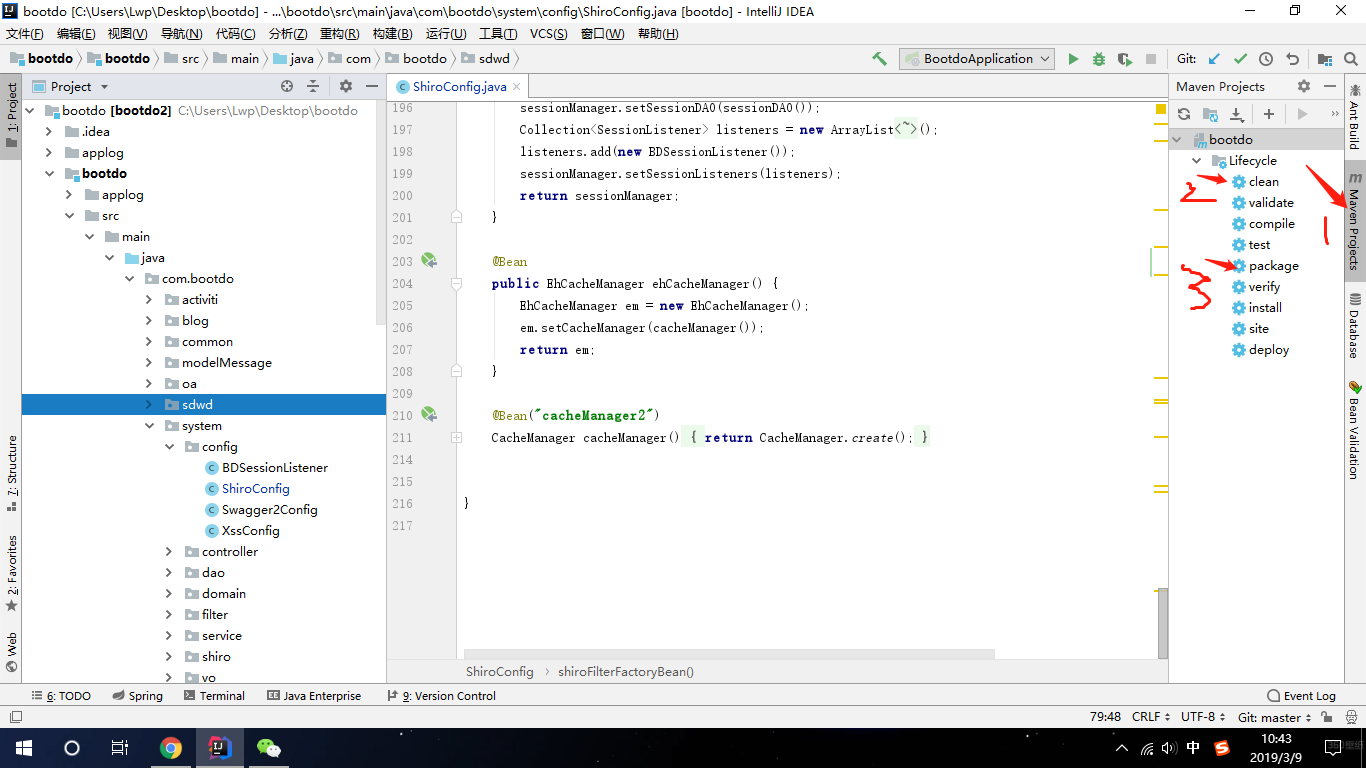Run with coverage icon in toolbar
The image size is (1366, 768).
point(1125,59)
